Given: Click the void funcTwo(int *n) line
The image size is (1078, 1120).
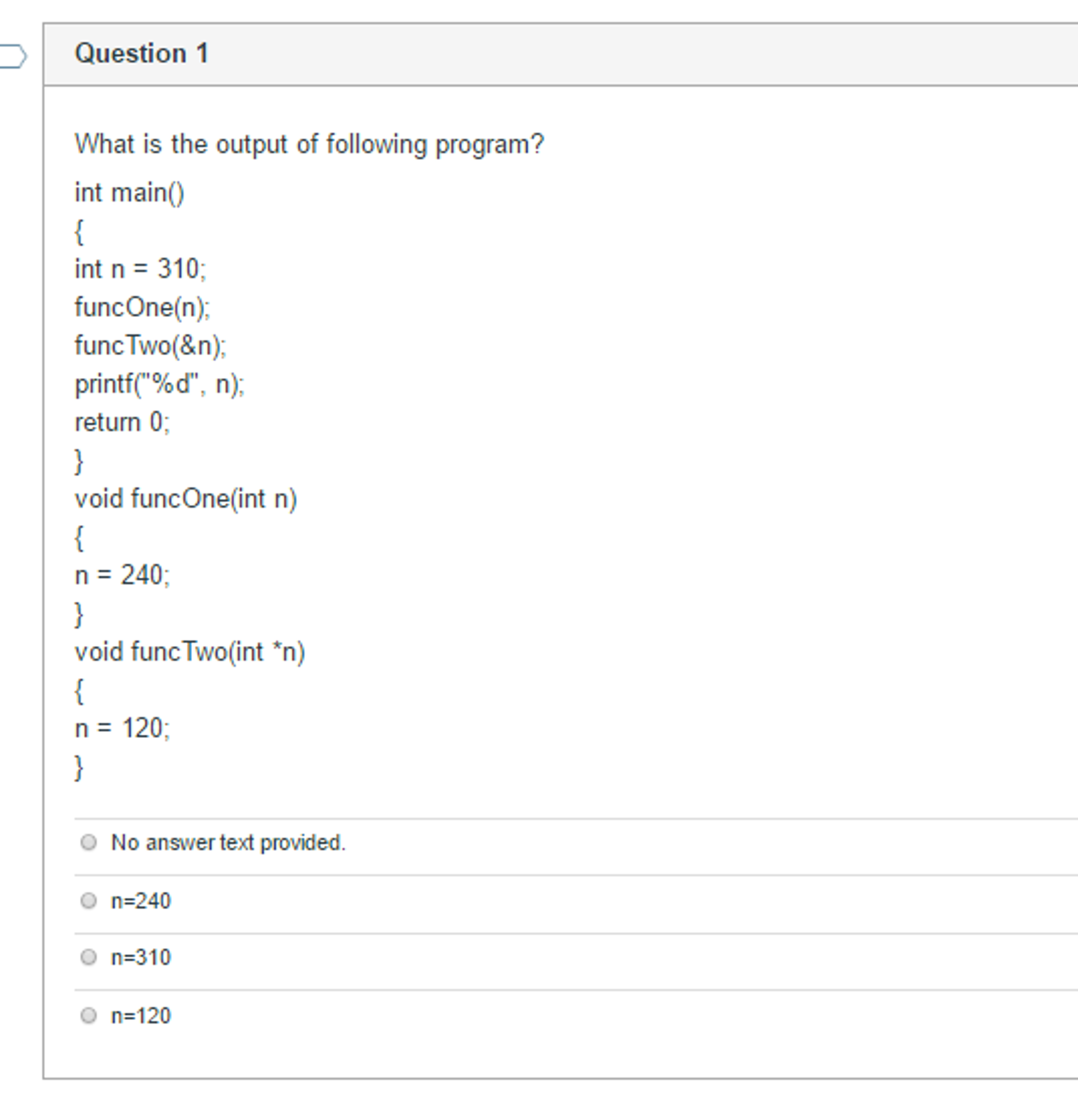Looking at the screenshot, I should 192,651.
